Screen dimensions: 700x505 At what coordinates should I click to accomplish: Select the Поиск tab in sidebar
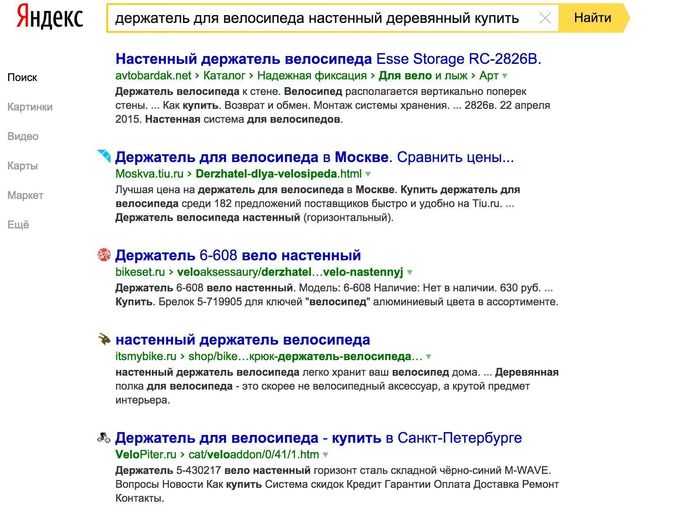(22, 78)
